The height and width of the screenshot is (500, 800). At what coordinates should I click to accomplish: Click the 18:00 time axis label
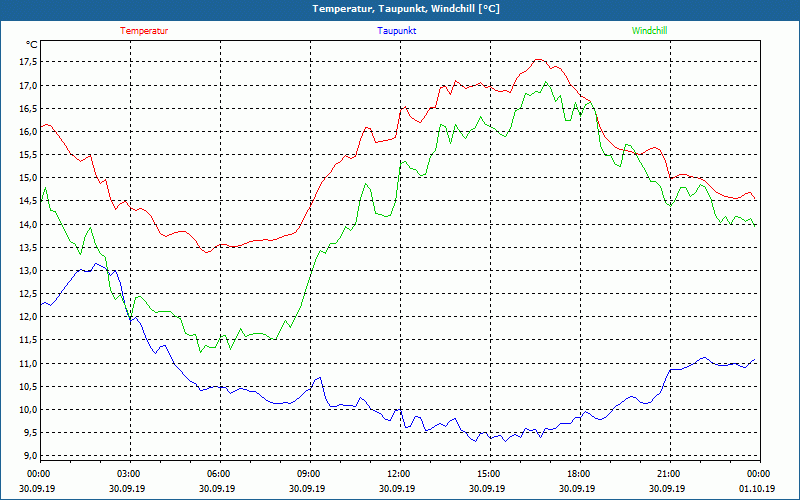[x=580, y=474]
